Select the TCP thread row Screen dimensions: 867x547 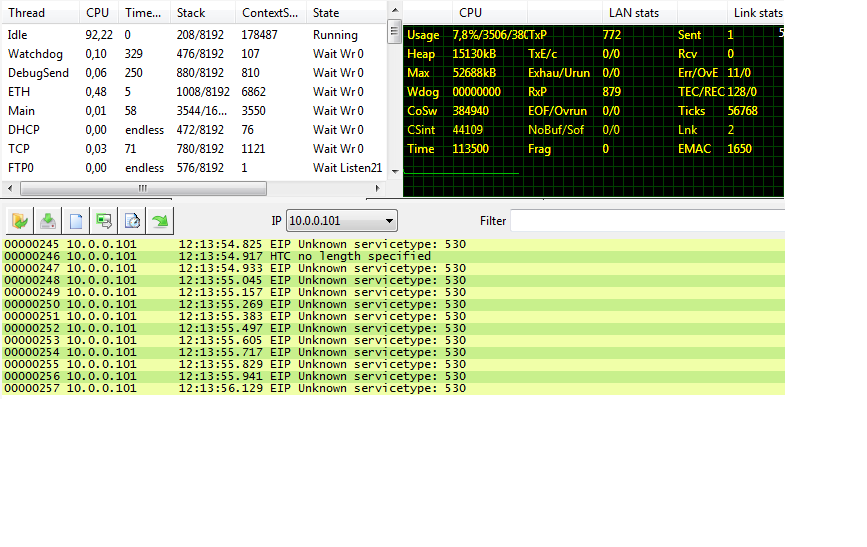195,149
